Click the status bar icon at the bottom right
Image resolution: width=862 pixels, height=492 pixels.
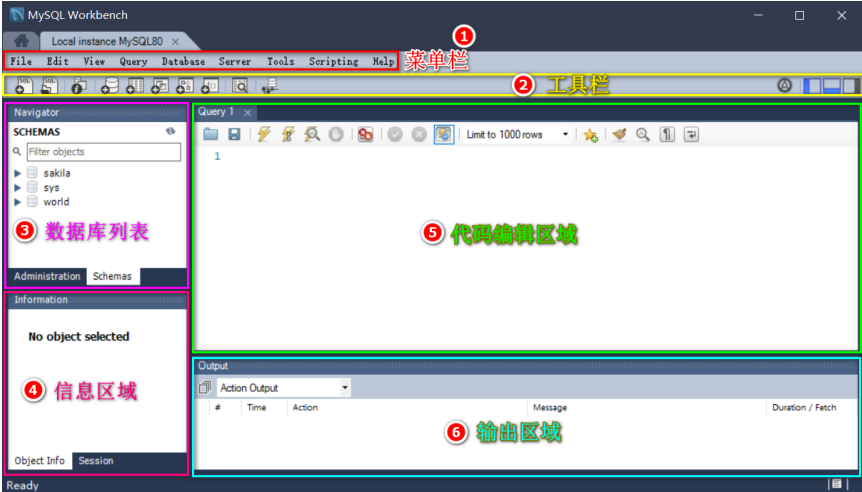837,484
